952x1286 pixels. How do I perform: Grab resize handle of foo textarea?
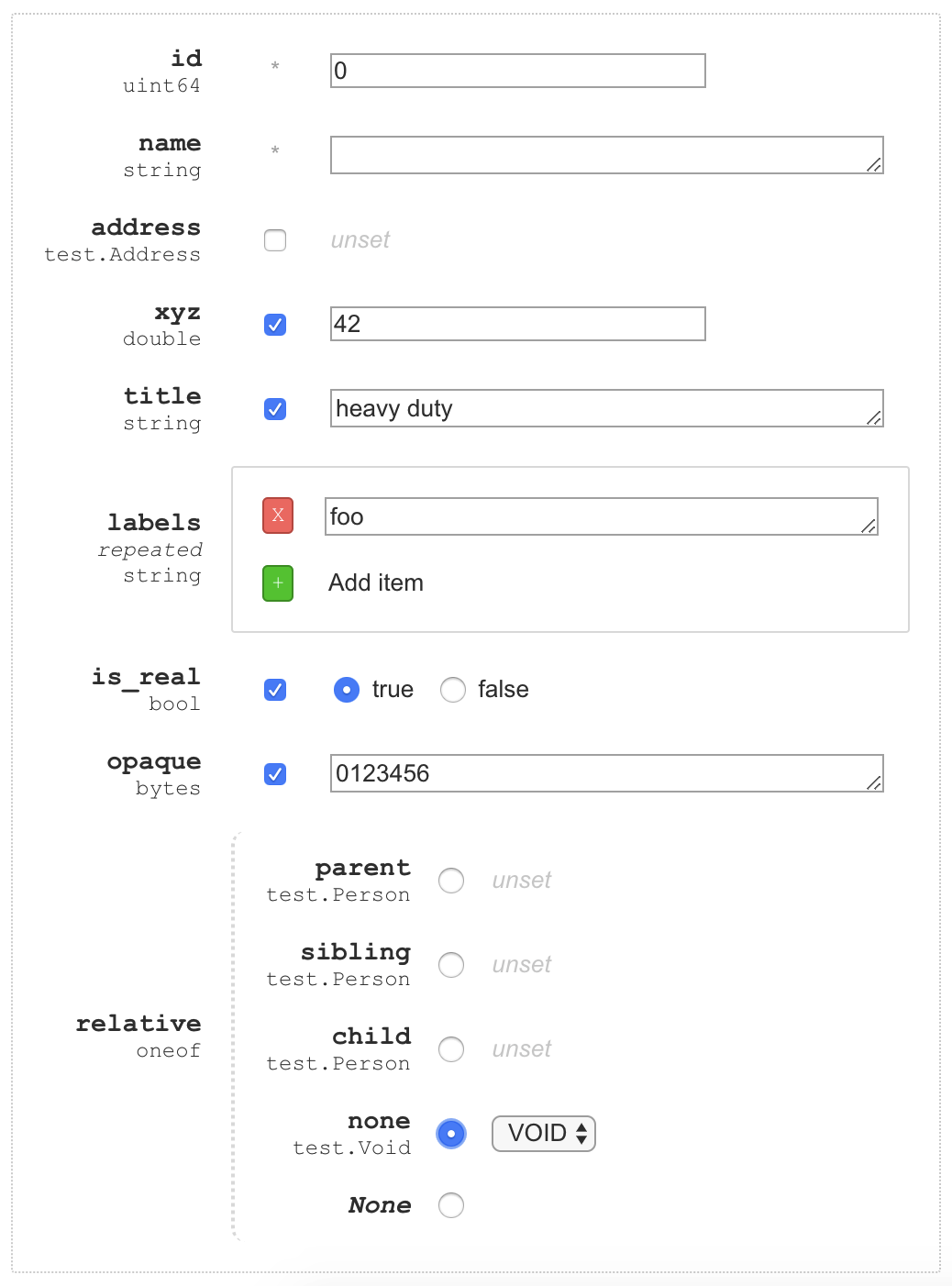tap(869, 527)
